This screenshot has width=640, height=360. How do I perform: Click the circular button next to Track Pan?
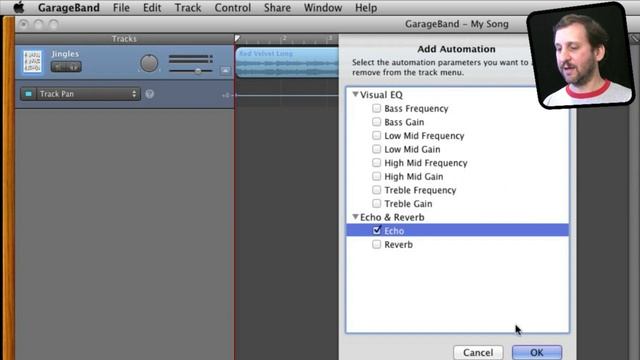click(x=150, y=94)
